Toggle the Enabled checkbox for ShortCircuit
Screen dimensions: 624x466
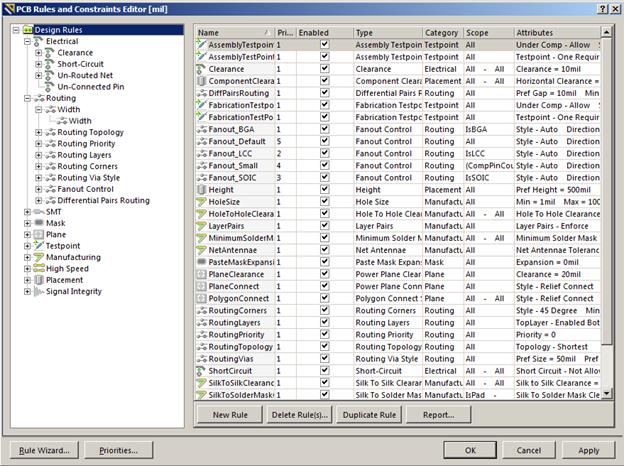pyautogui.click(x=325, y=370)
